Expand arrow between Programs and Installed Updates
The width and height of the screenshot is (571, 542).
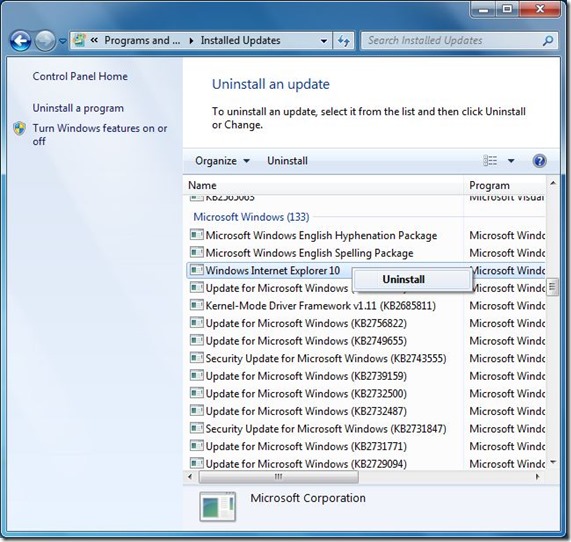(x=191, y=40)
